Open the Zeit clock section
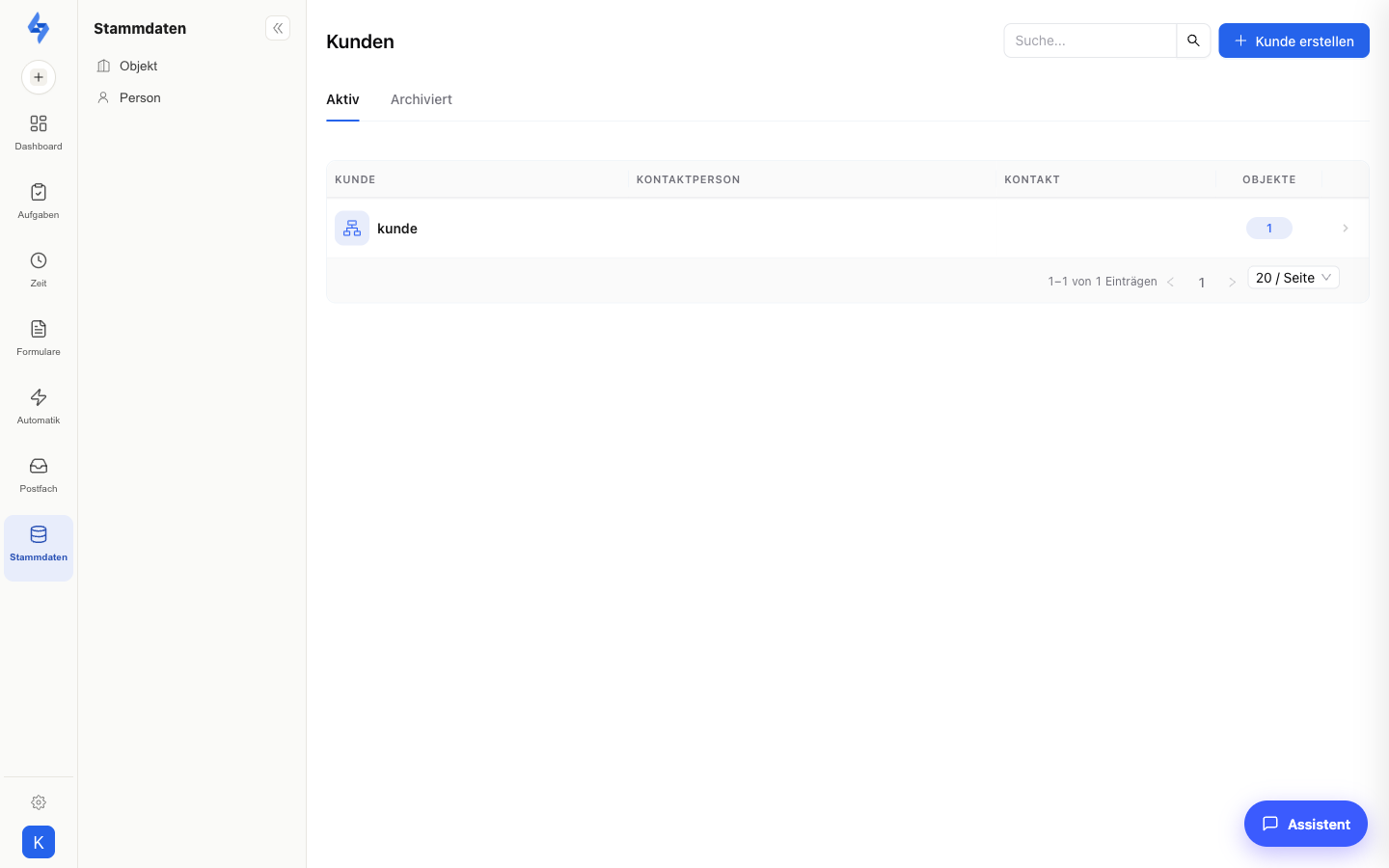Screen dimensions: 1389x868 39,270
